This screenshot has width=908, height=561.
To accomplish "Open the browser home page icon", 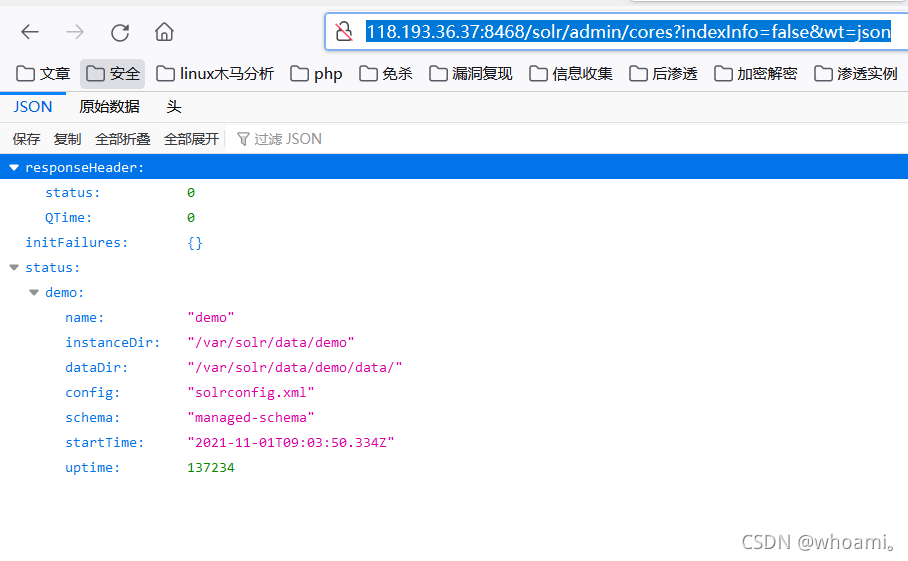I will click(164, 31).
